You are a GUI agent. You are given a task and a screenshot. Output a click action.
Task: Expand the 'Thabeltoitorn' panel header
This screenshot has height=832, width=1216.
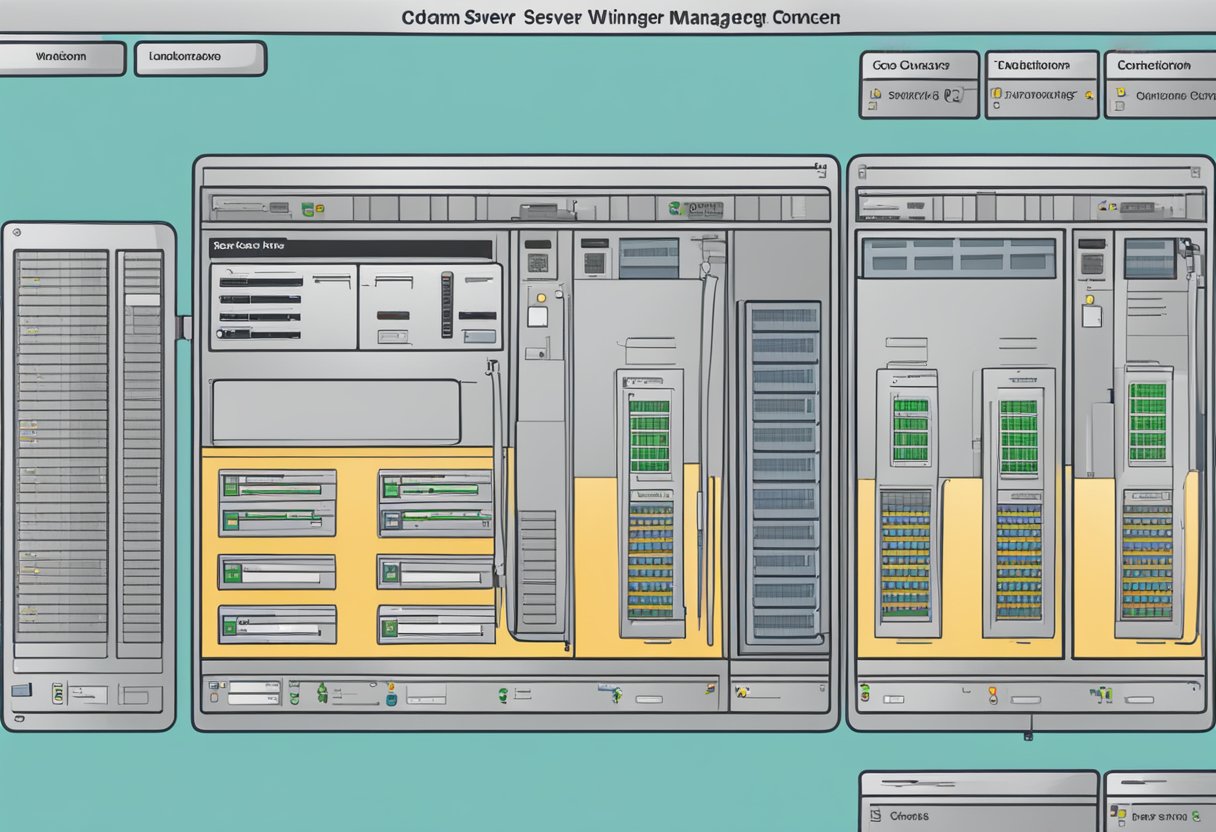pyautogui.click(x=1041, y=65)
